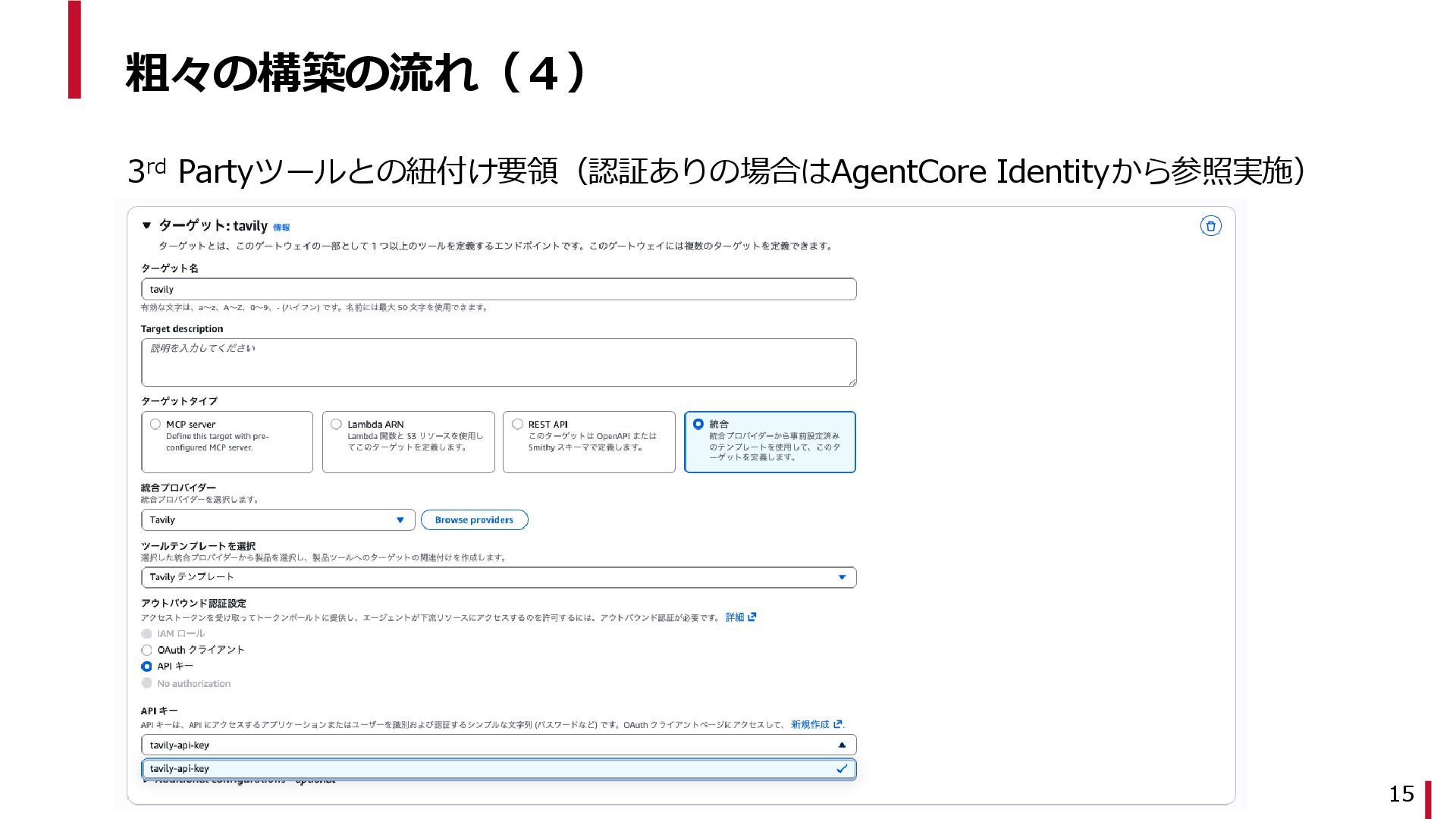Viewport: 1456px width, 819px height.
Task: Select MCP server target type
Action: tap(155, 424)
